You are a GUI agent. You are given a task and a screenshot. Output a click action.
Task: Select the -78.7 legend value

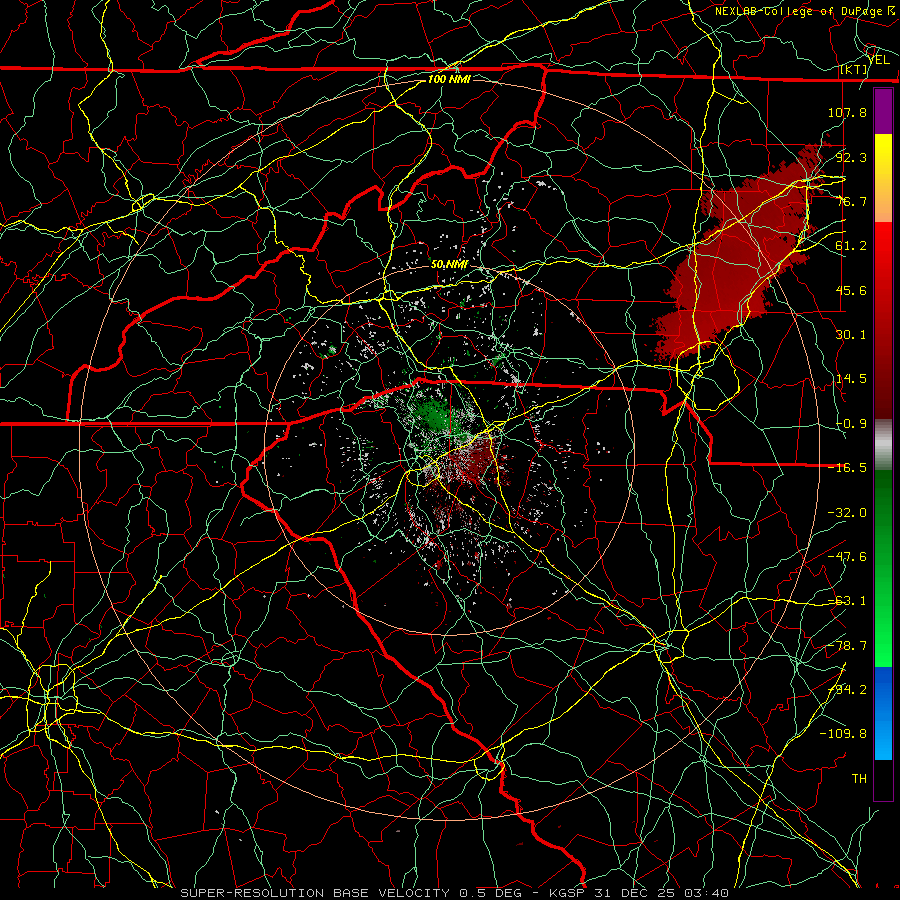(x=847, y=646)
